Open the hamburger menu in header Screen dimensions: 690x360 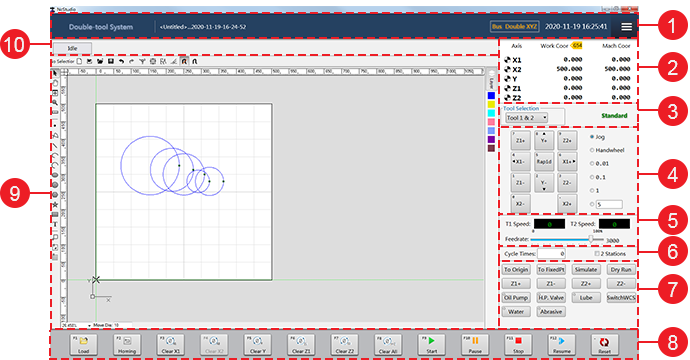coord(627,27)
